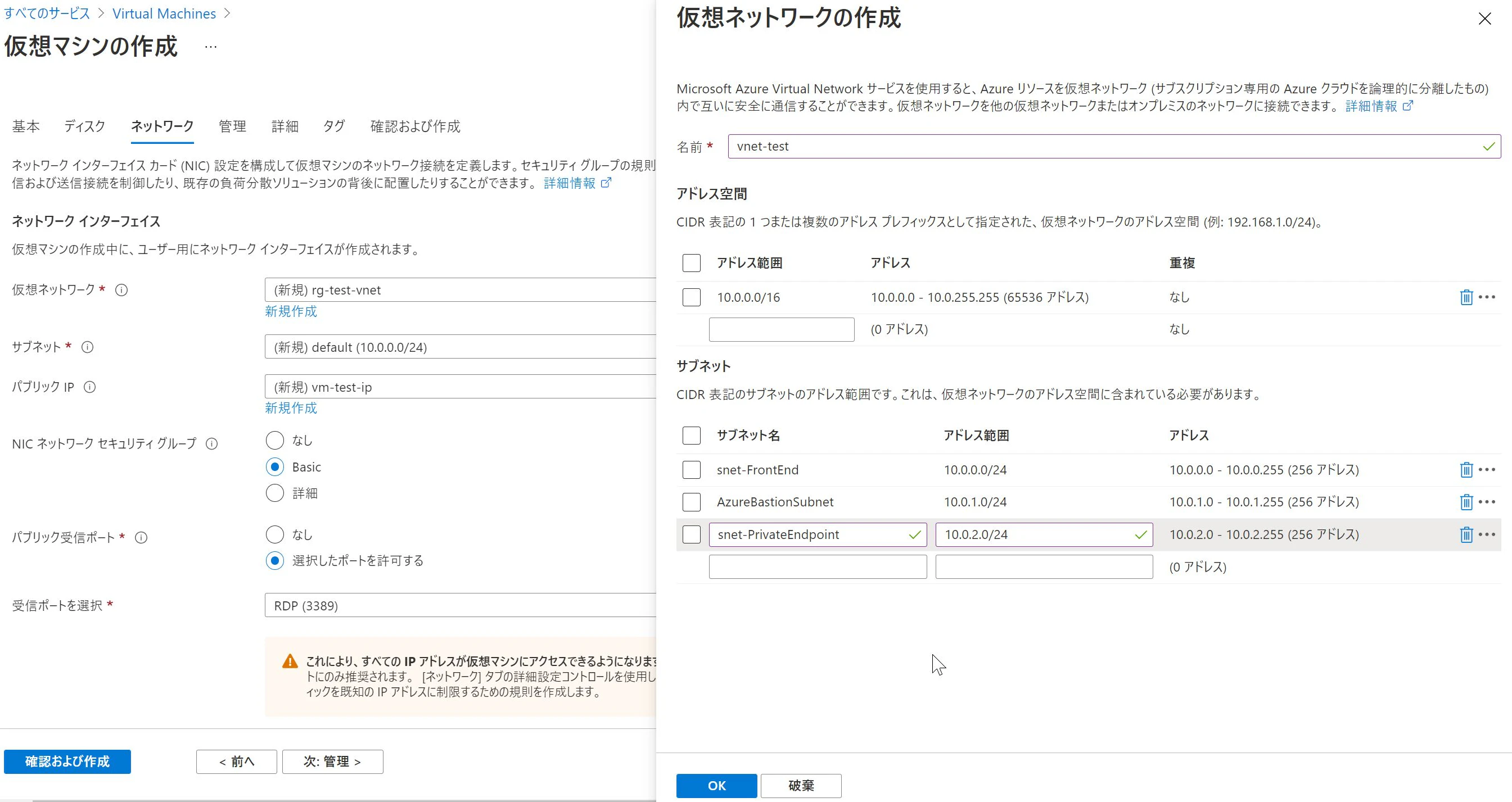
Task: Show info tooltip for パブリック受信ポート
Action: tap(142, 537)
